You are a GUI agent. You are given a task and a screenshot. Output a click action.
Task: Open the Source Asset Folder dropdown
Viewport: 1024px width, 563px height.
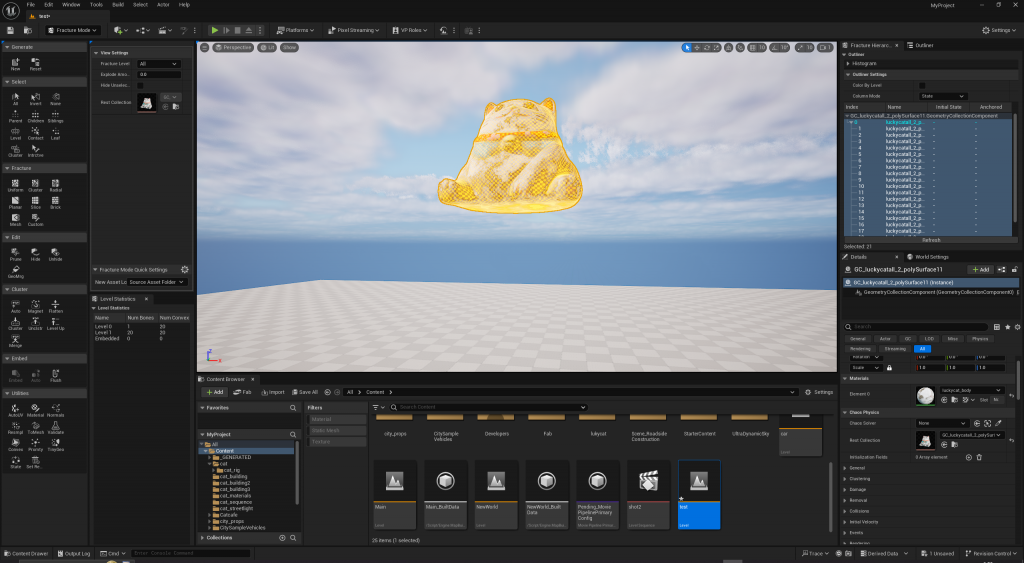(157, 282)
